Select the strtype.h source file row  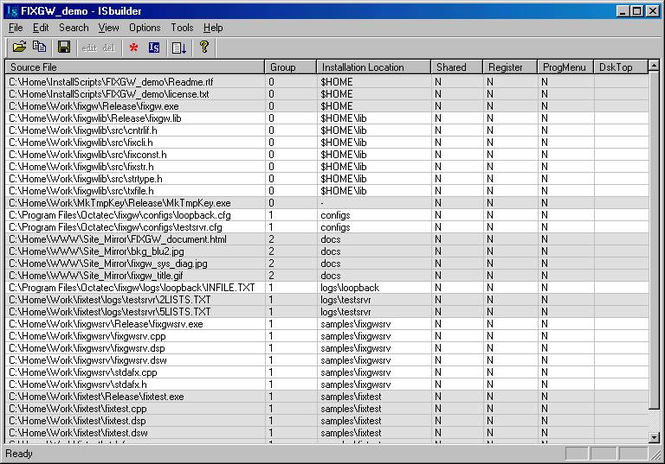(327, 179)
